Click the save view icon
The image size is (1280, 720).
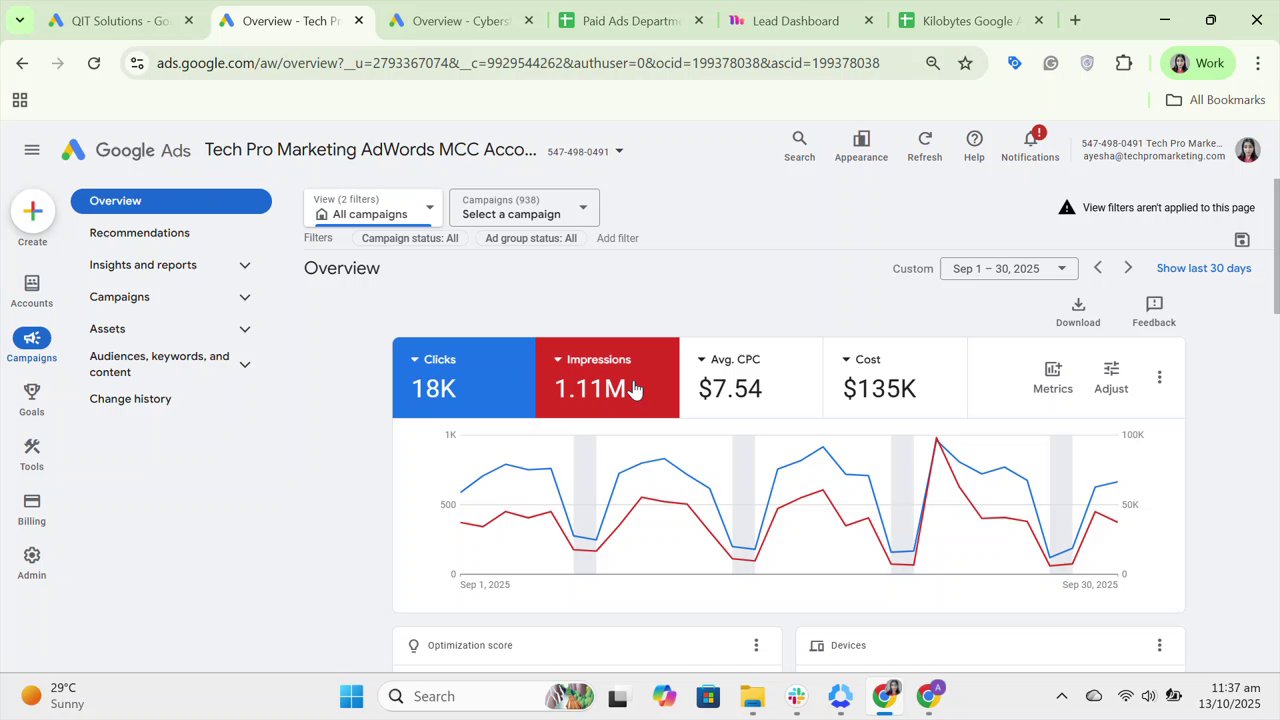tap(1242, 240)
